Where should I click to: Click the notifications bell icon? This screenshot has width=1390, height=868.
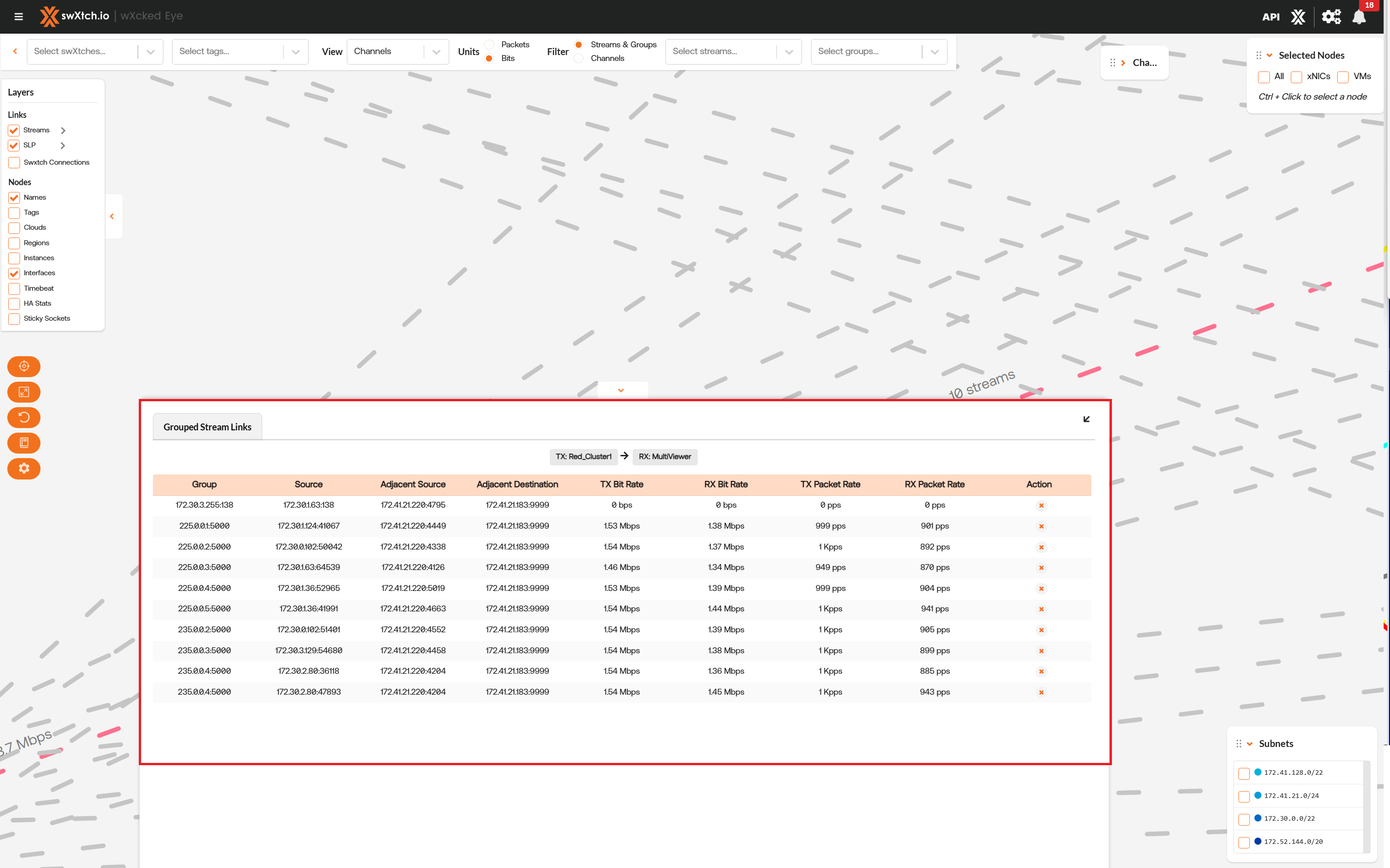tap(1359, 17)
